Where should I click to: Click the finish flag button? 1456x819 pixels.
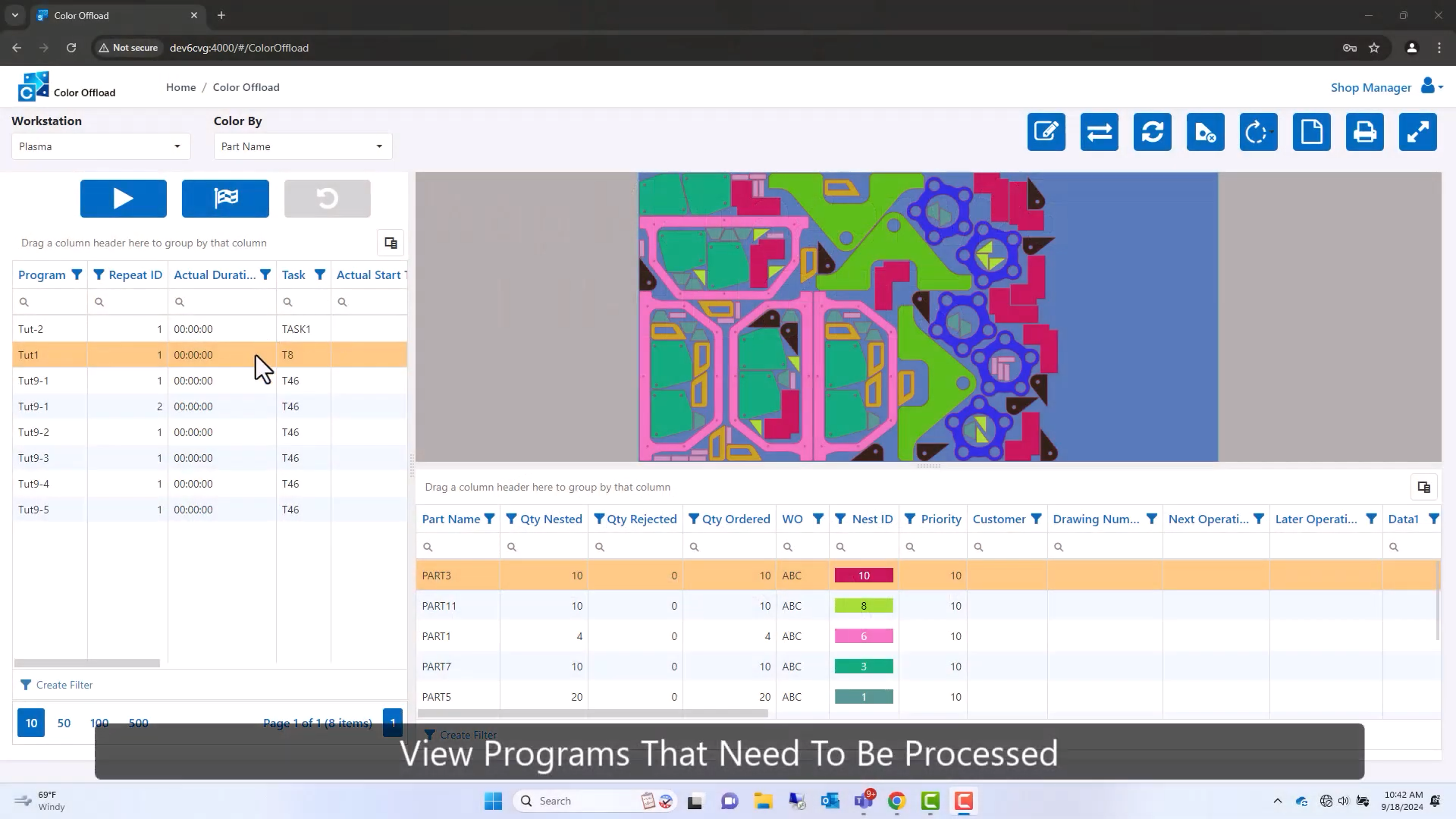click(225, 199)
